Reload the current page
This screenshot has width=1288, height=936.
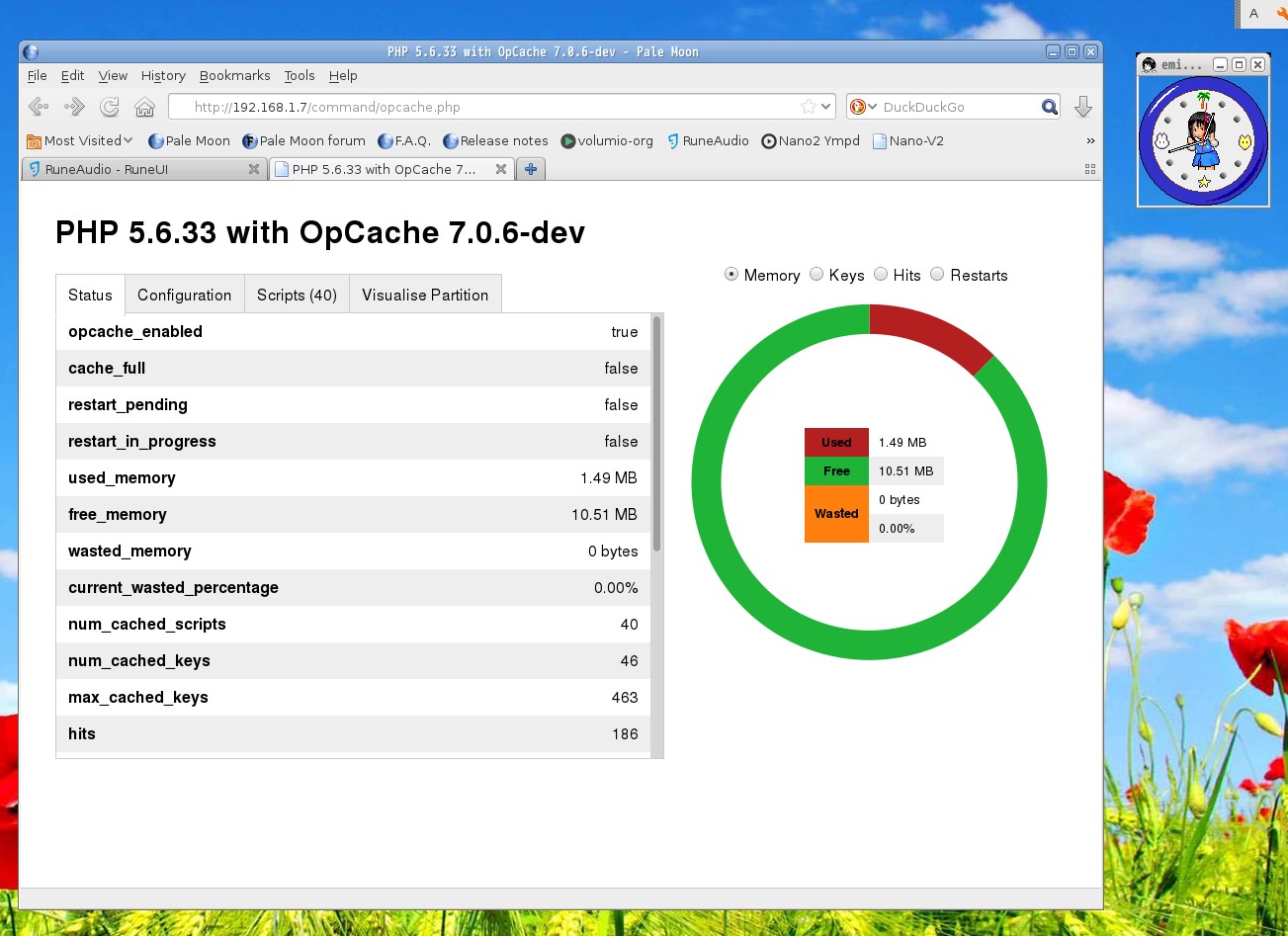tap(110, 107)
